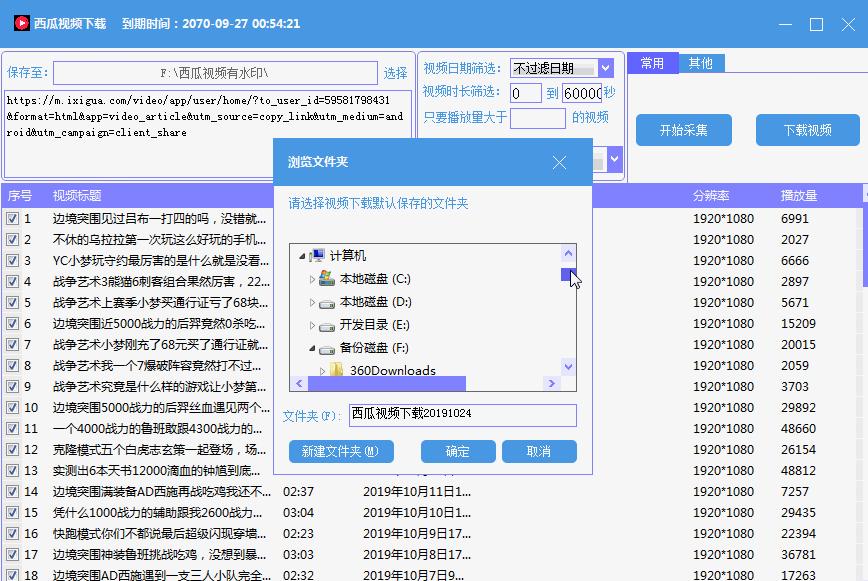868x581 pixels.
Task: Click the 保存至 save path field
Action: (215, 73)
